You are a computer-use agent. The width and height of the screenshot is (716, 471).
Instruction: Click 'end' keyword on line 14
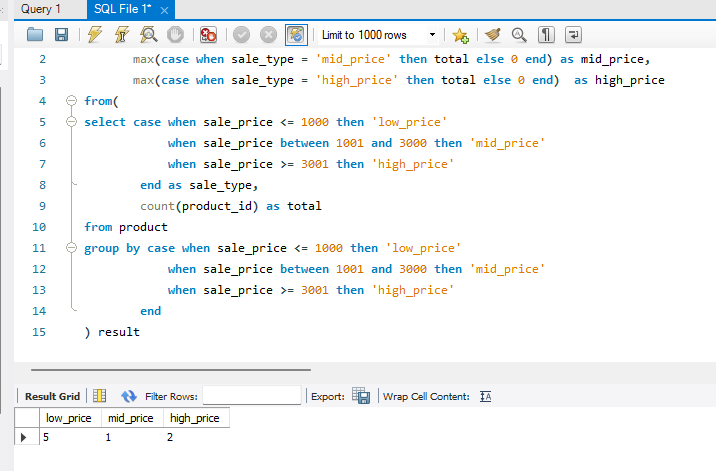click(150, 311)
